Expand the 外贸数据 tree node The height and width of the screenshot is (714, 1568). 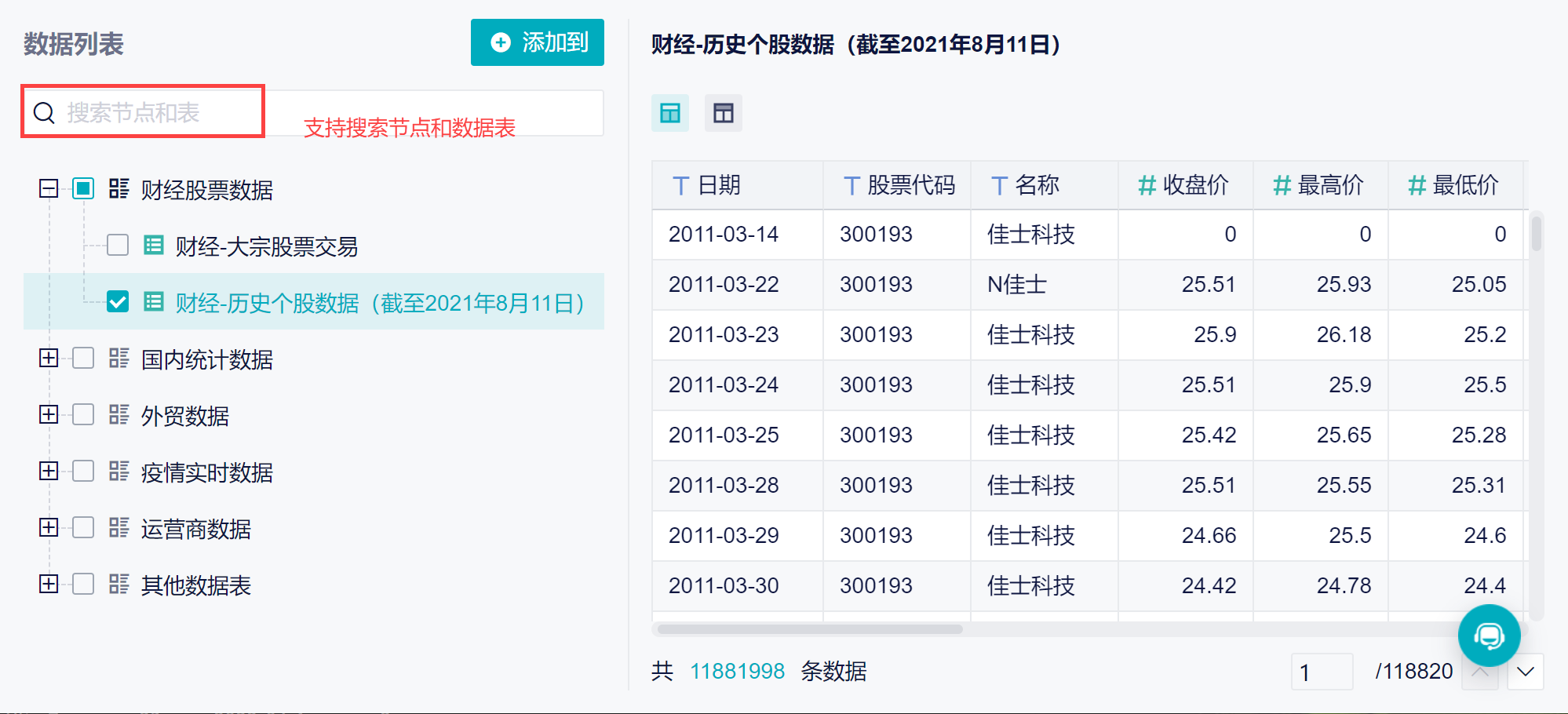pyautogui.click(x=49, y=414)
